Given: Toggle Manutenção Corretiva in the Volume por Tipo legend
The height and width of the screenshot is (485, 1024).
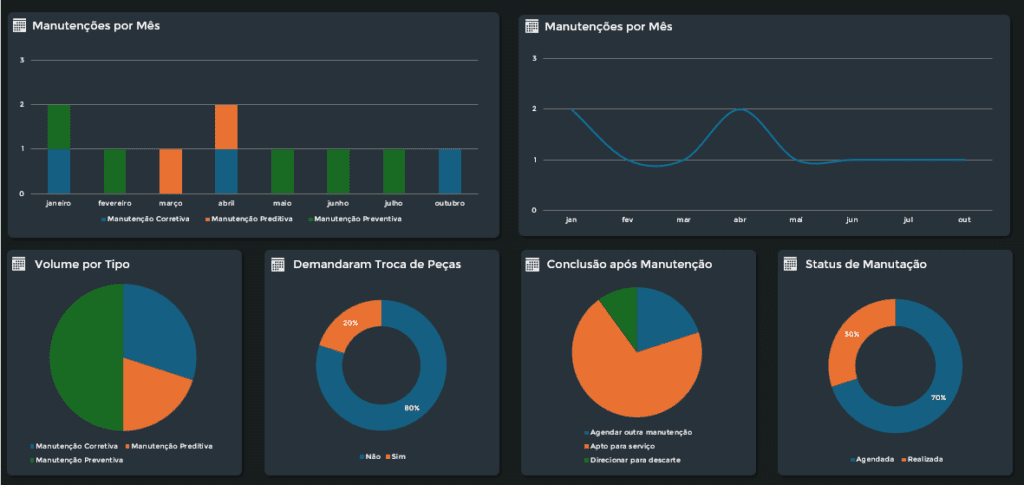Looking at the screenshot, I should tap(74, 446).
